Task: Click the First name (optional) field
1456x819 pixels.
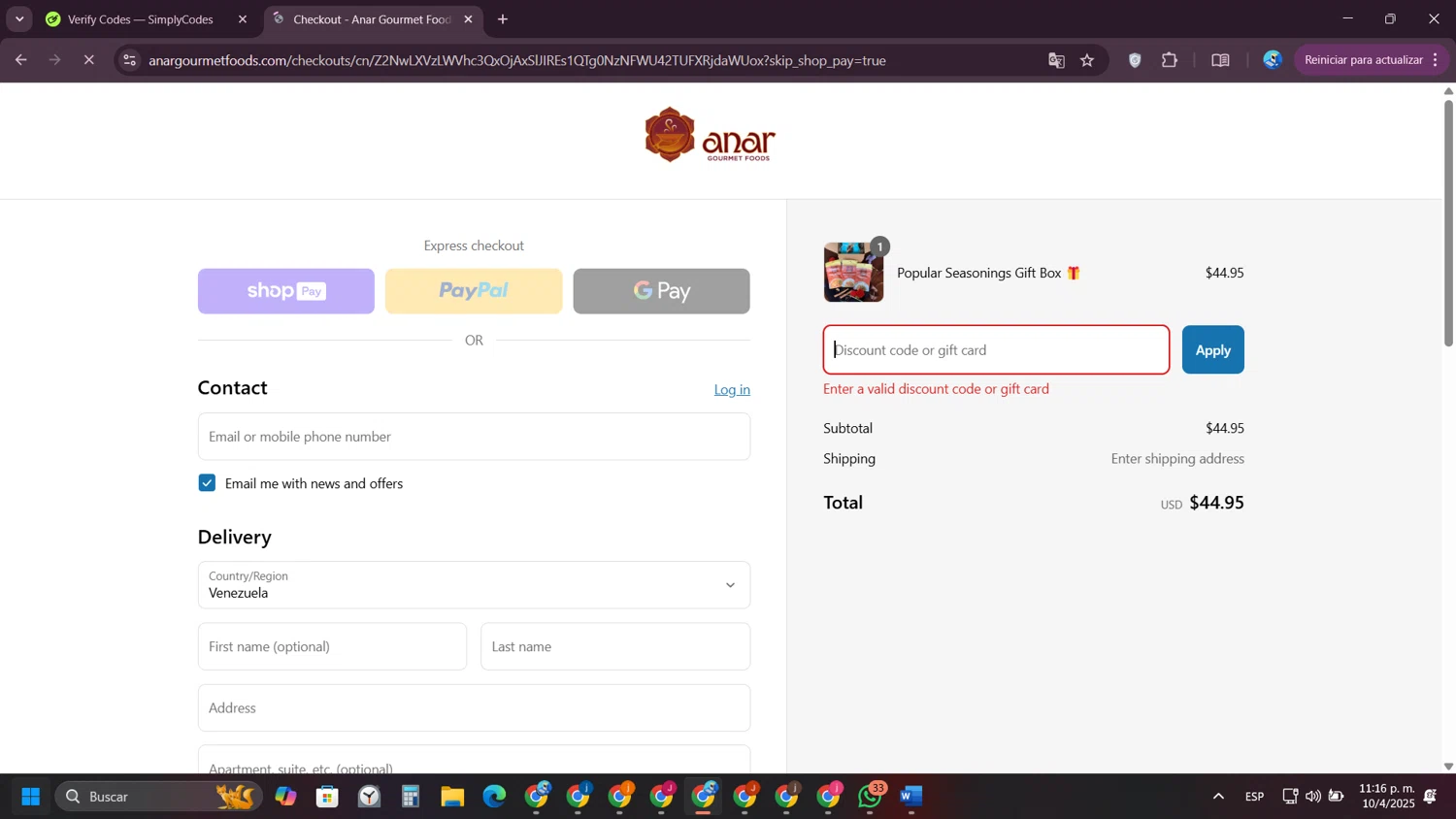Action: (332, 646)
